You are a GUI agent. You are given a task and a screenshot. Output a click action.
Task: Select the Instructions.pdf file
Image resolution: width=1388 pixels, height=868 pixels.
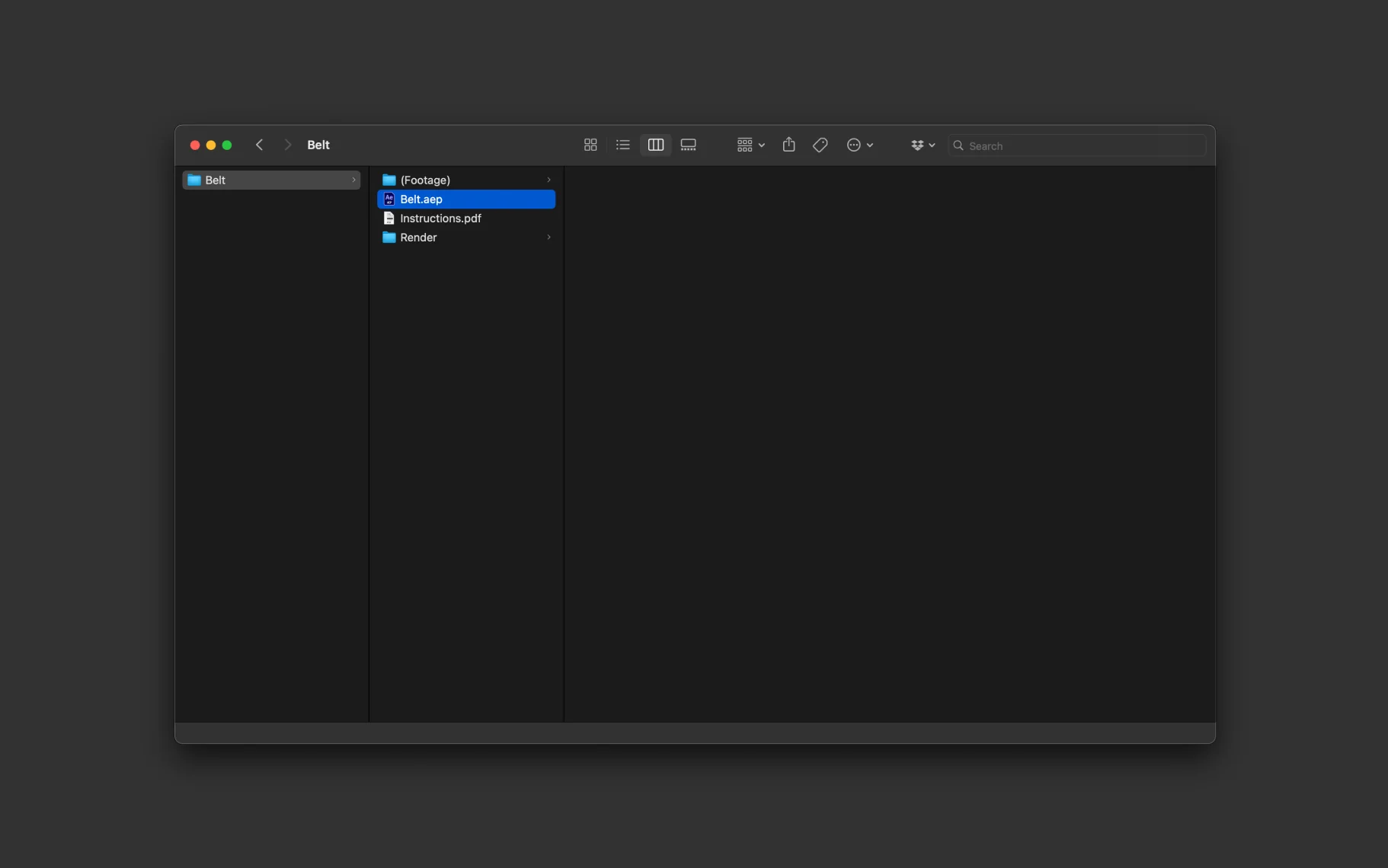point(466,218)
